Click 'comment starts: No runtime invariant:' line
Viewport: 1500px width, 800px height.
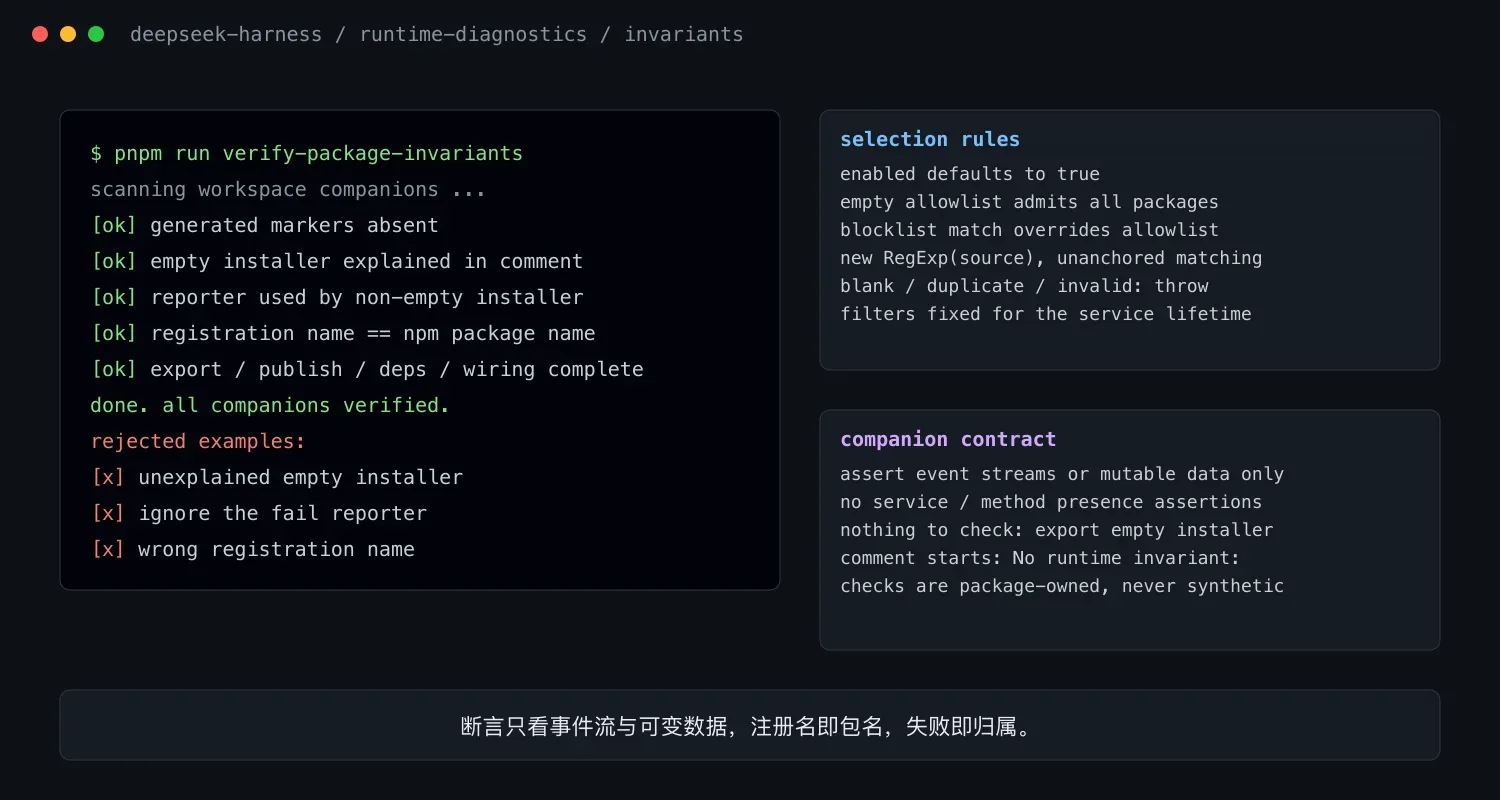point(1040,558)
